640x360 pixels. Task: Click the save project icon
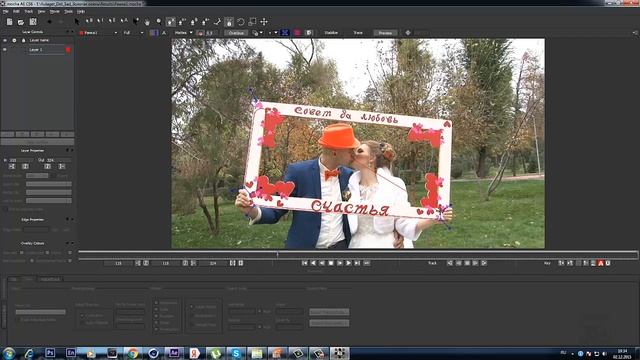[x=33, y=22]
